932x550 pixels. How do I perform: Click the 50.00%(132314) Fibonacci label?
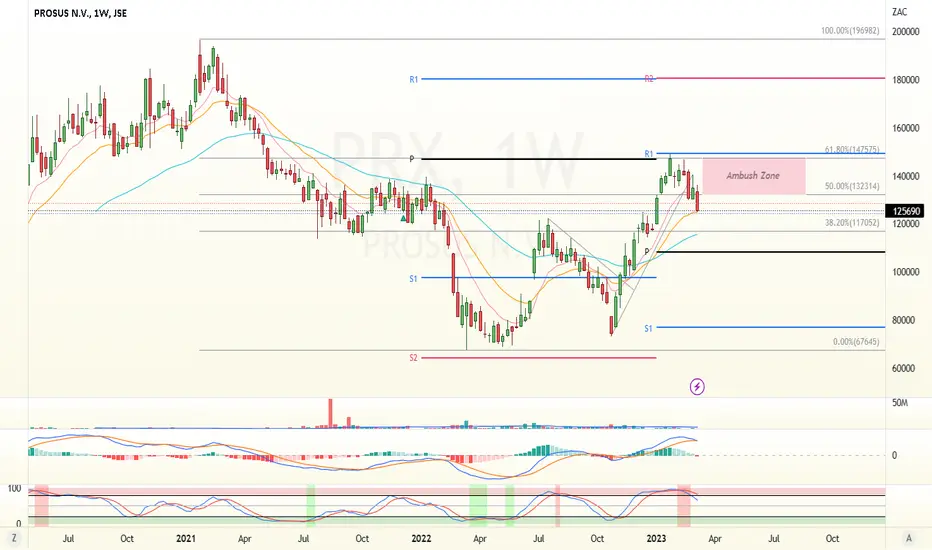pos(852,186)
